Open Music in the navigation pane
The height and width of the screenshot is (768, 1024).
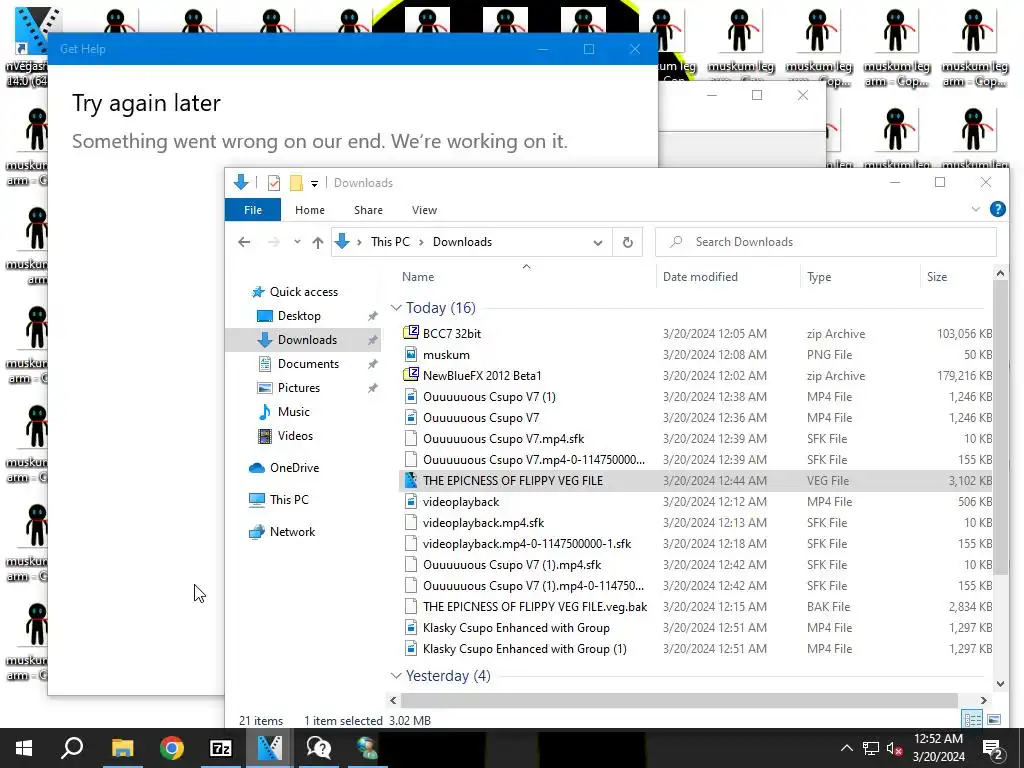pos(293,412)
